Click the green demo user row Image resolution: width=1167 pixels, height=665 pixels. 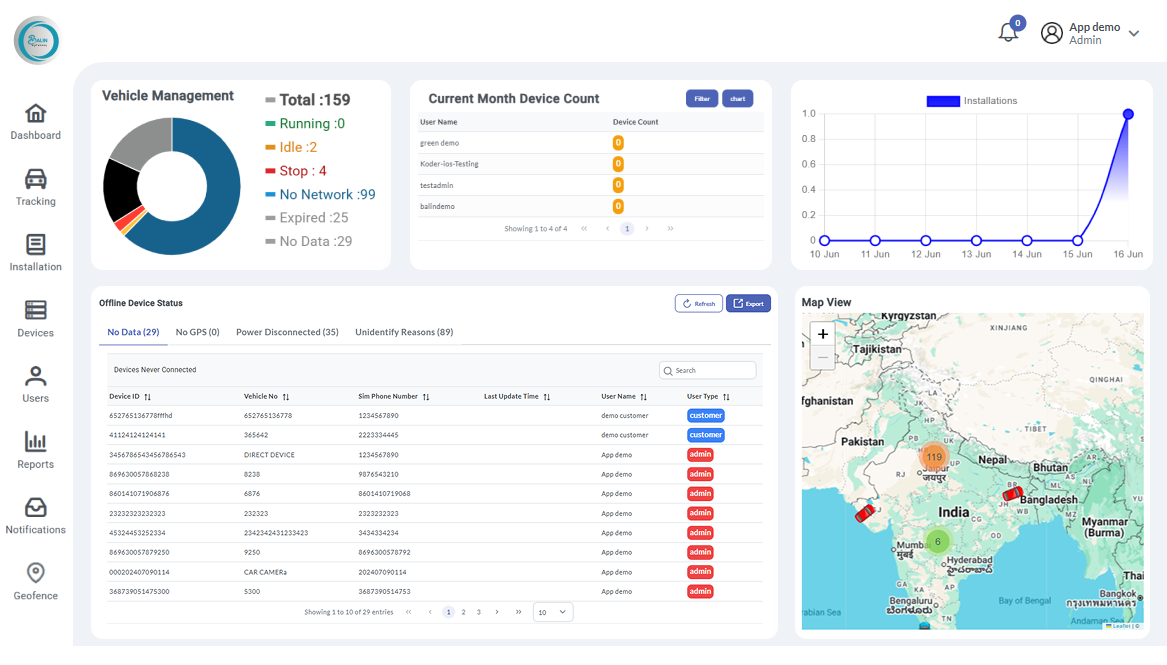(591, 143)
